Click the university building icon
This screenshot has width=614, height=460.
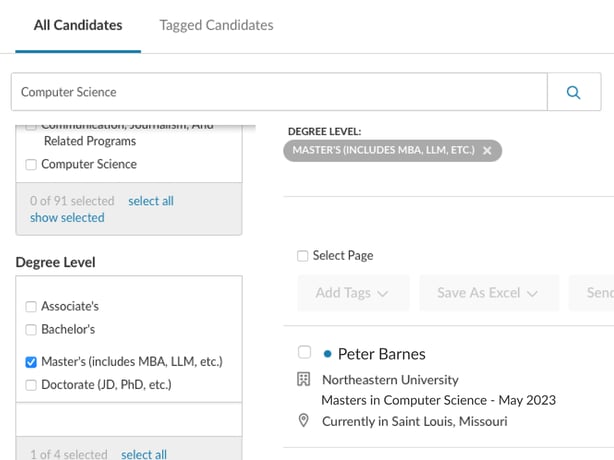pos(304,380)
